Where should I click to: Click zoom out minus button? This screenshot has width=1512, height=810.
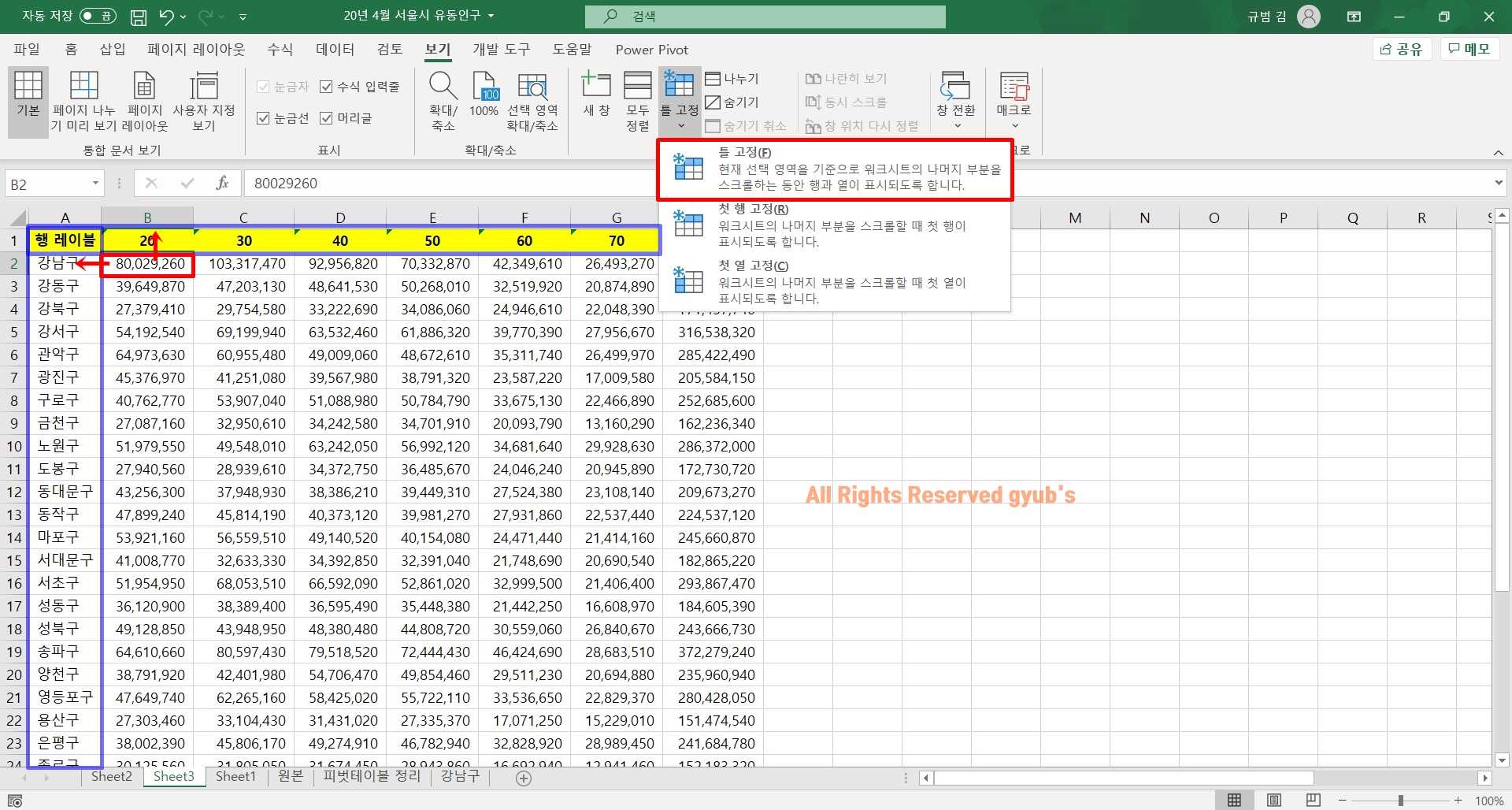pos(1342,801)
